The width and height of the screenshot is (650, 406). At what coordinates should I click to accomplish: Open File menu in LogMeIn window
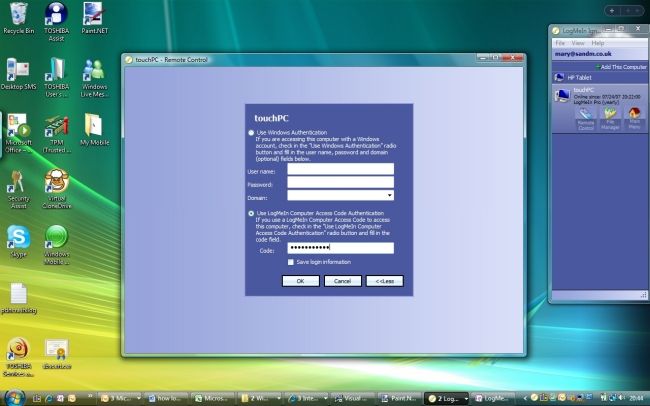point(560,43)
